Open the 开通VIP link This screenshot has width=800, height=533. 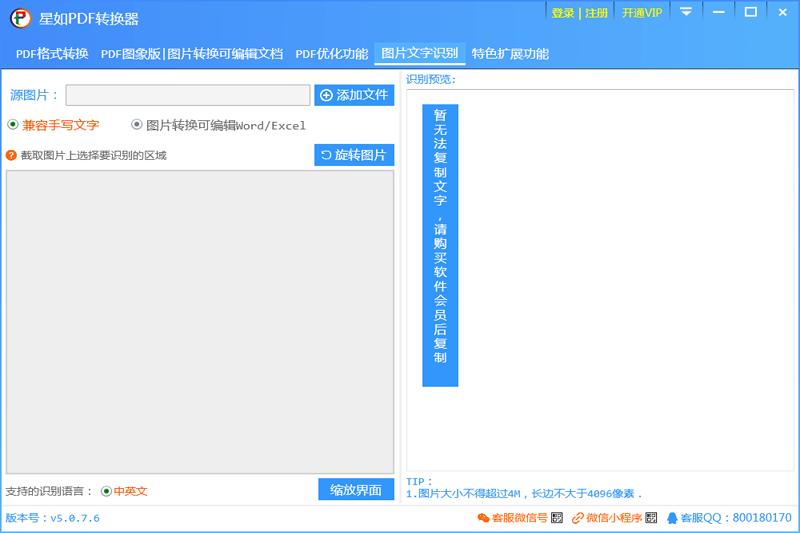642,13
